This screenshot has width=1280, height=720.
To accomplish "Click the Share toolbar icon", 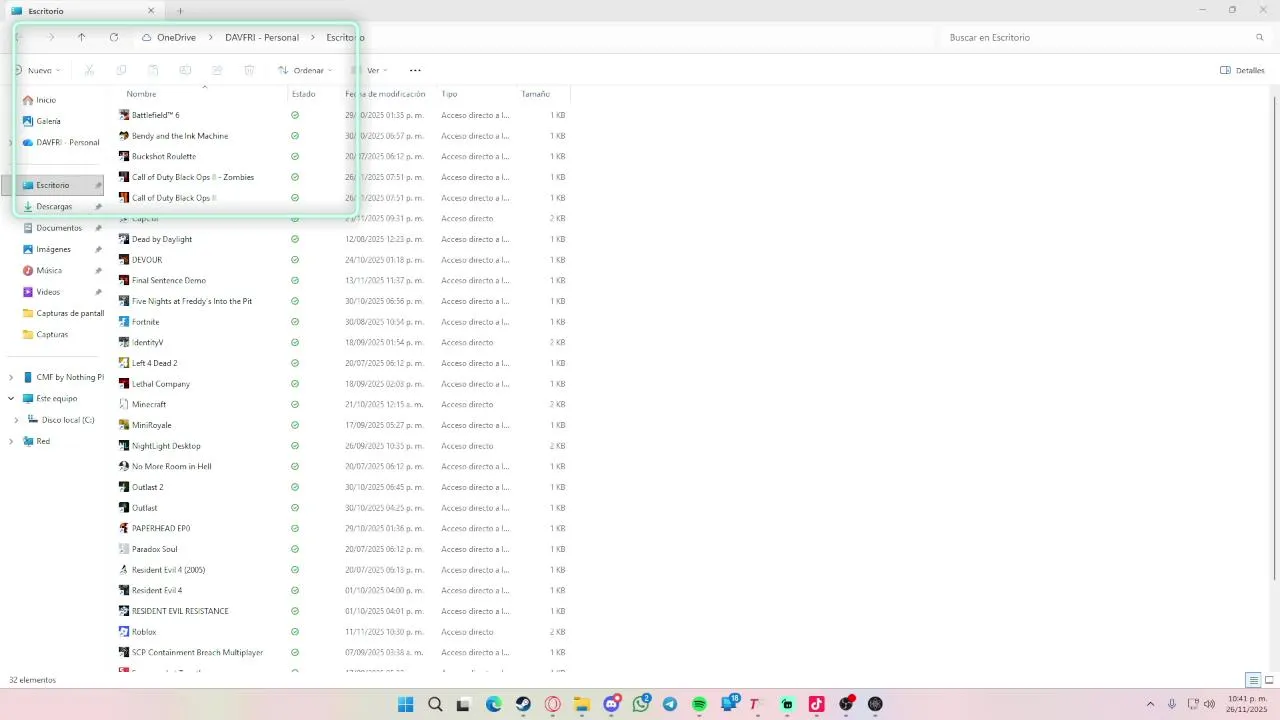I will pyautogui.click(x=217, y=70).
